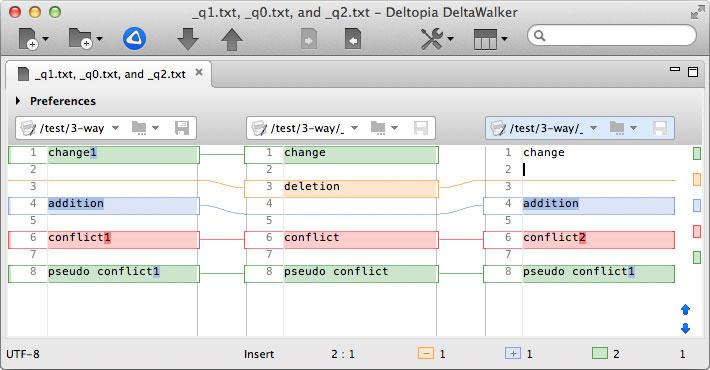Focus the toolbar search field

(x=612, y=35)
